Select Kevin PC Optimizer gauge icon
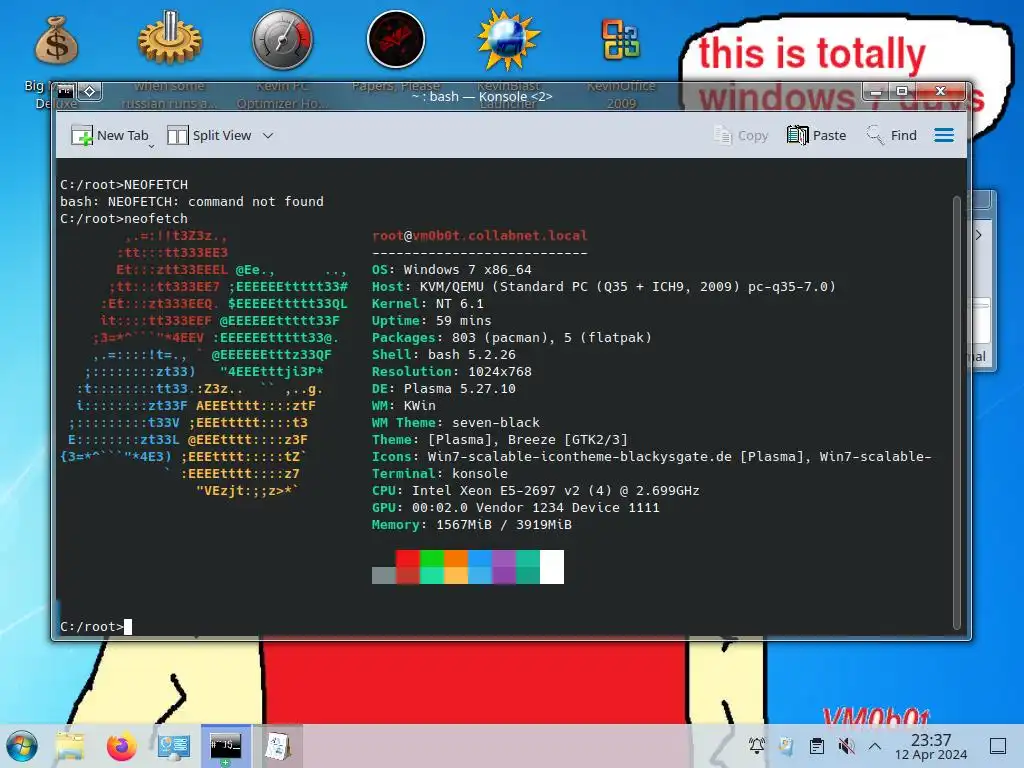 coord(282,39)
